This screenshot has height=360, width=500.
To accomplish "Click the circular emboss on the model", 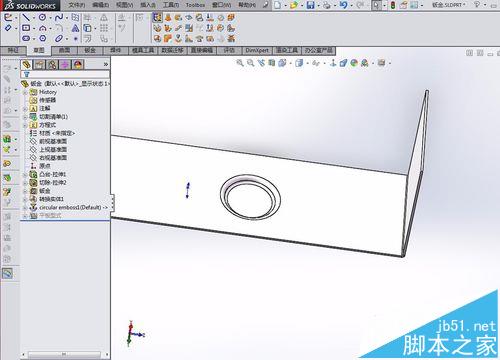I will click(x=250, y=197).
